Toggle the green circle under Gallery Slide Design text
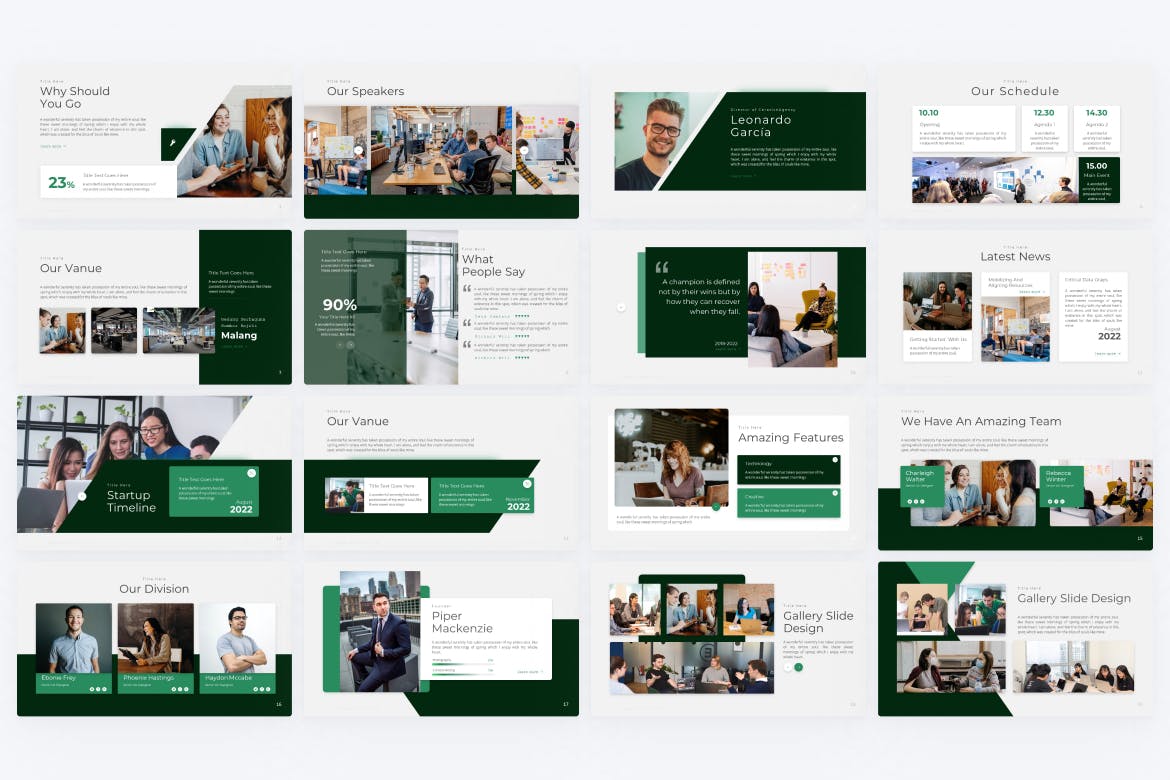The image size is (1170, 780). pyautogui.click(x=798, y=667)
